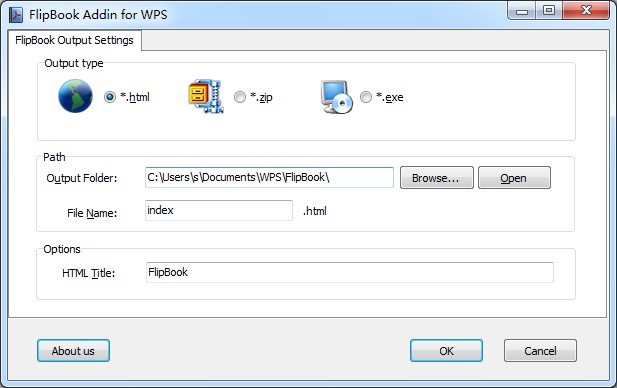Maximize the FlipBook Addin window
The height and width of the screenshot is (388, 617).
click(x=549, y=11)
